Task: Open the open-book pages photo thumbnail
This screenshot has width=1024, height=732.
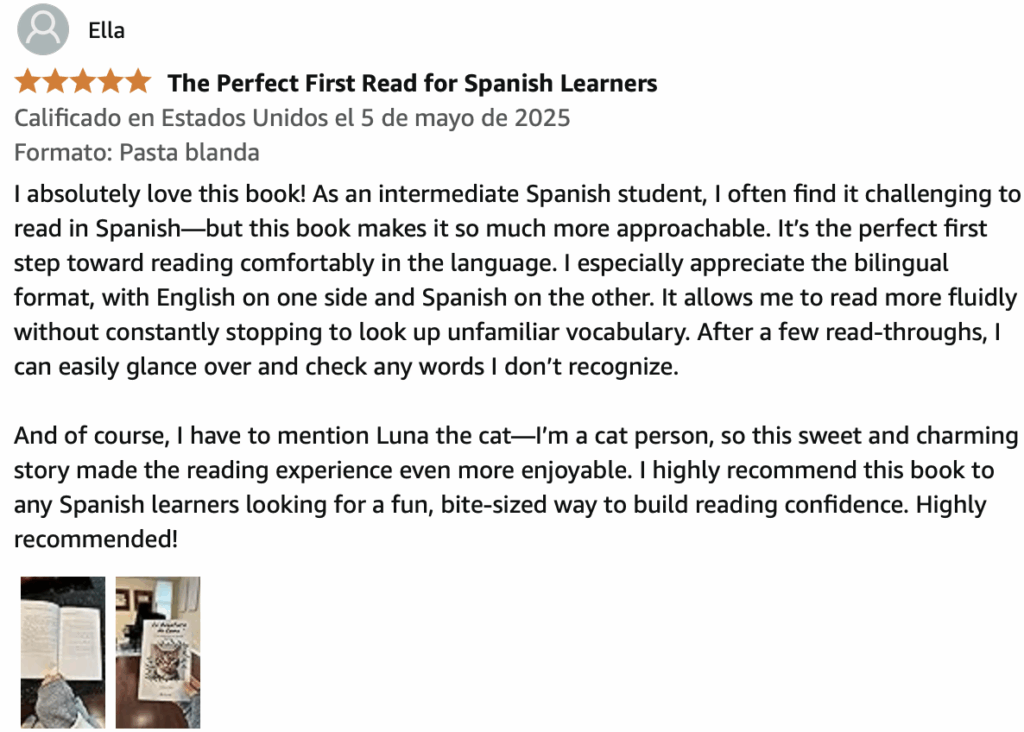Action: click(62, 652)
